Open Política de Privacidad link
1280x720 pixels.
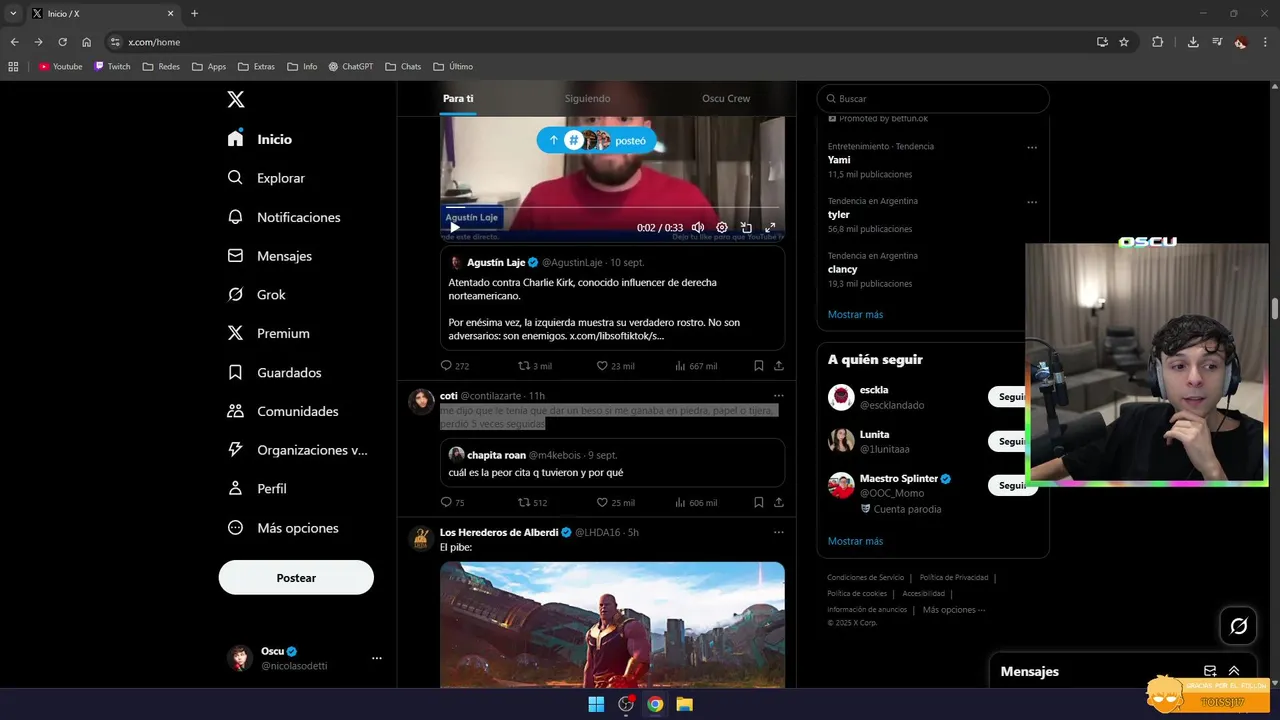tap(954, 577)
